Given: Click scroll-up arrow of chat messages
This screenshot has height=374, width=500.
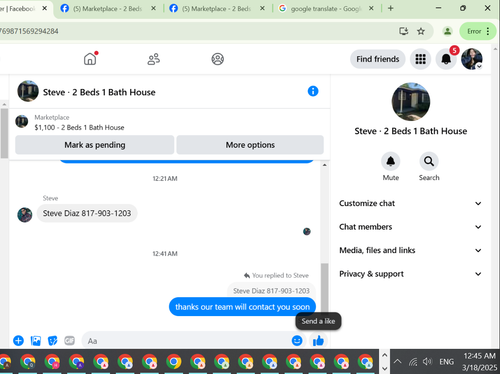Looking at the screenshot, I should (324, 165).
